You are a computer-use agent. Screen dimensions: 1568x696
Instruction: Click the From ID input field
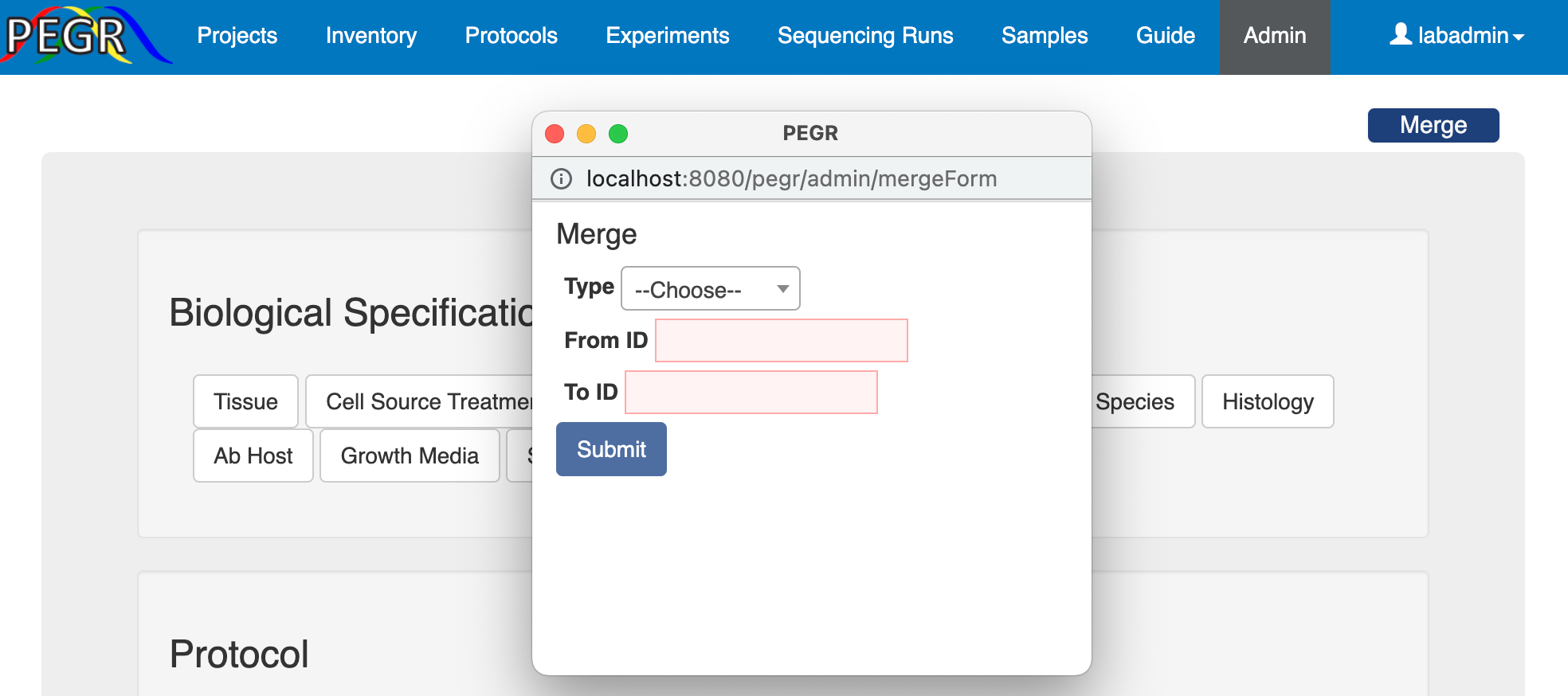click(781, 341)
